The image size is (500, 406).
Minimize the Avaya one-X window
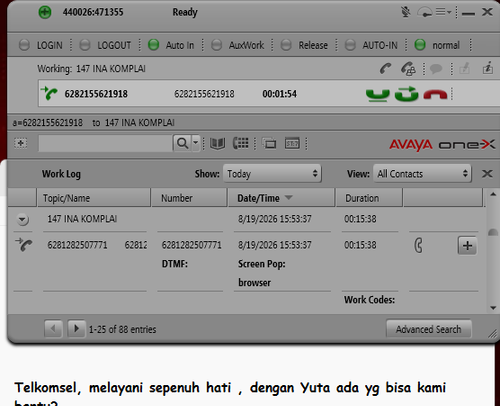[x=468, y=13]
